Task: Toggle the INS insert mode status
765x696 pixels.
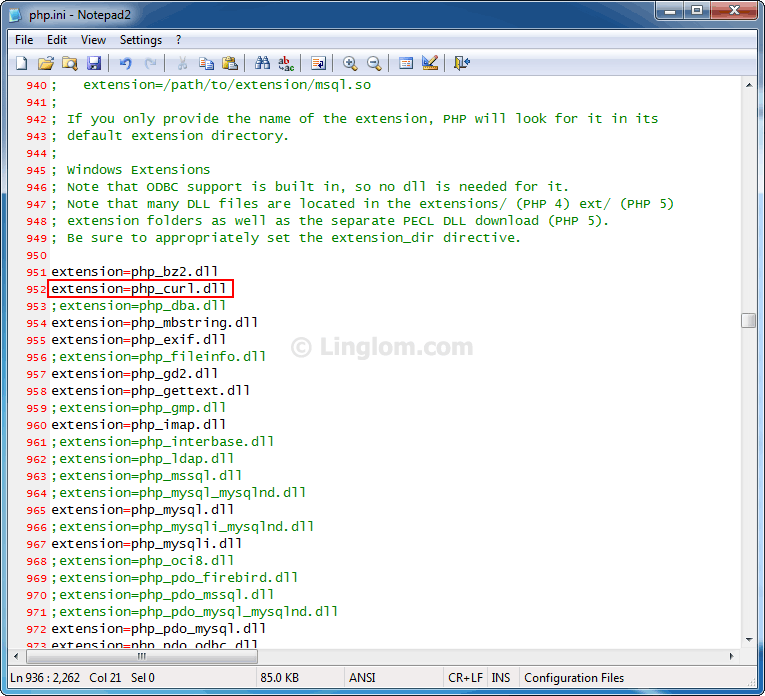Action: click(501, 678)
